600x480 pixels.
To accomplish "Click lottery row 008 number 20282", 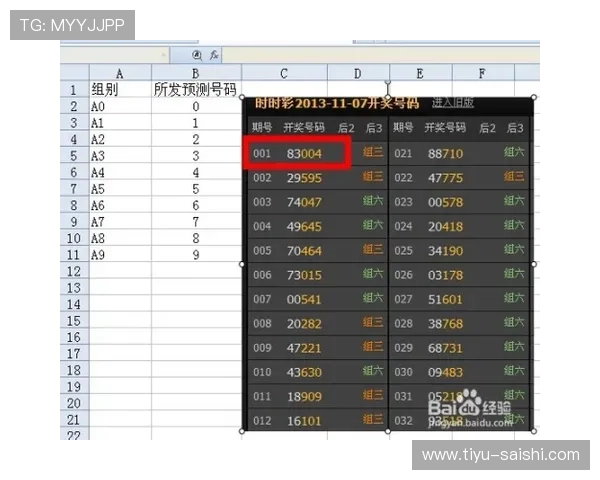I will coord(304,324).
